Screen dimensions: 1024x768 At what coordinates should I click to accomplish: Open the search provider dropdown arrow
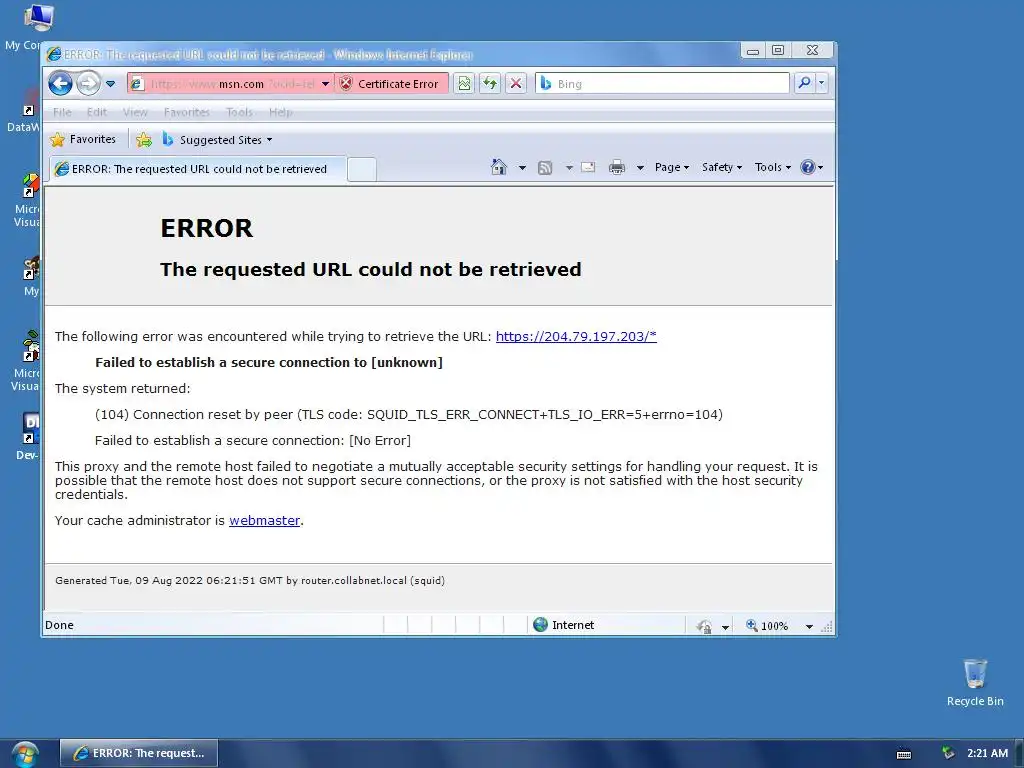click(x=822, y=83)
